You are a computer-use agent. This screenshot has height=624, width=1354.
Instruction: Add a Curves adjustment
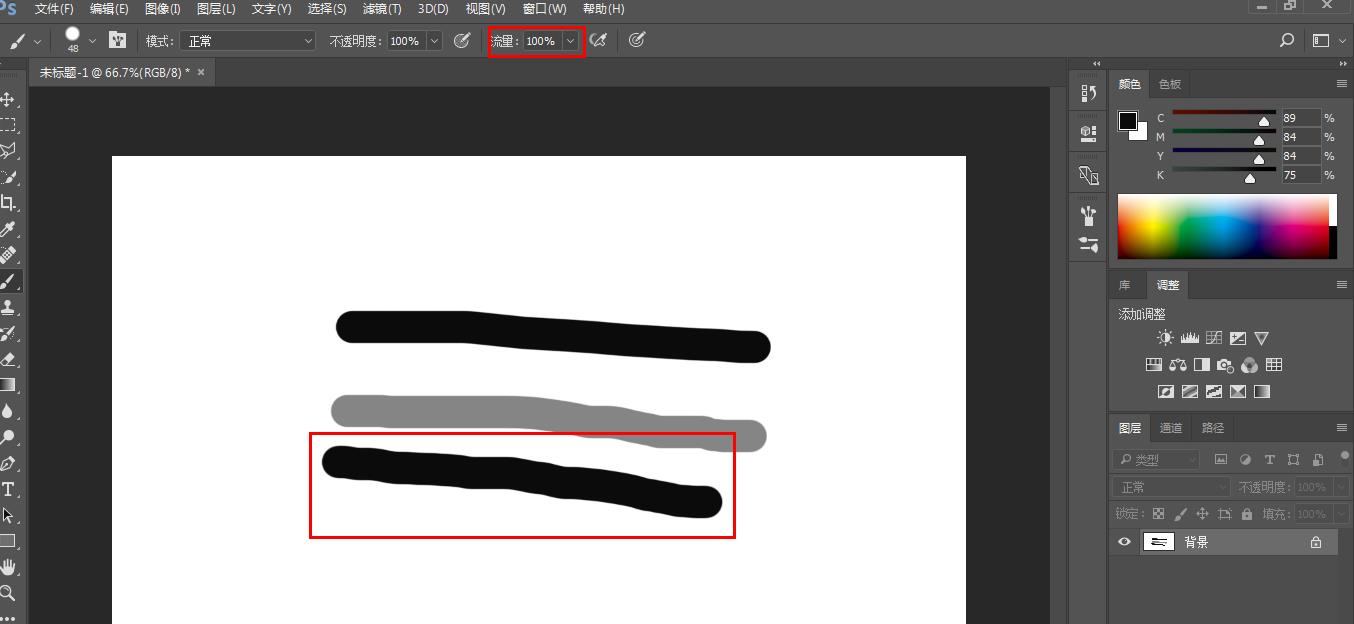pyautogui.click(x=1213, y=338)
